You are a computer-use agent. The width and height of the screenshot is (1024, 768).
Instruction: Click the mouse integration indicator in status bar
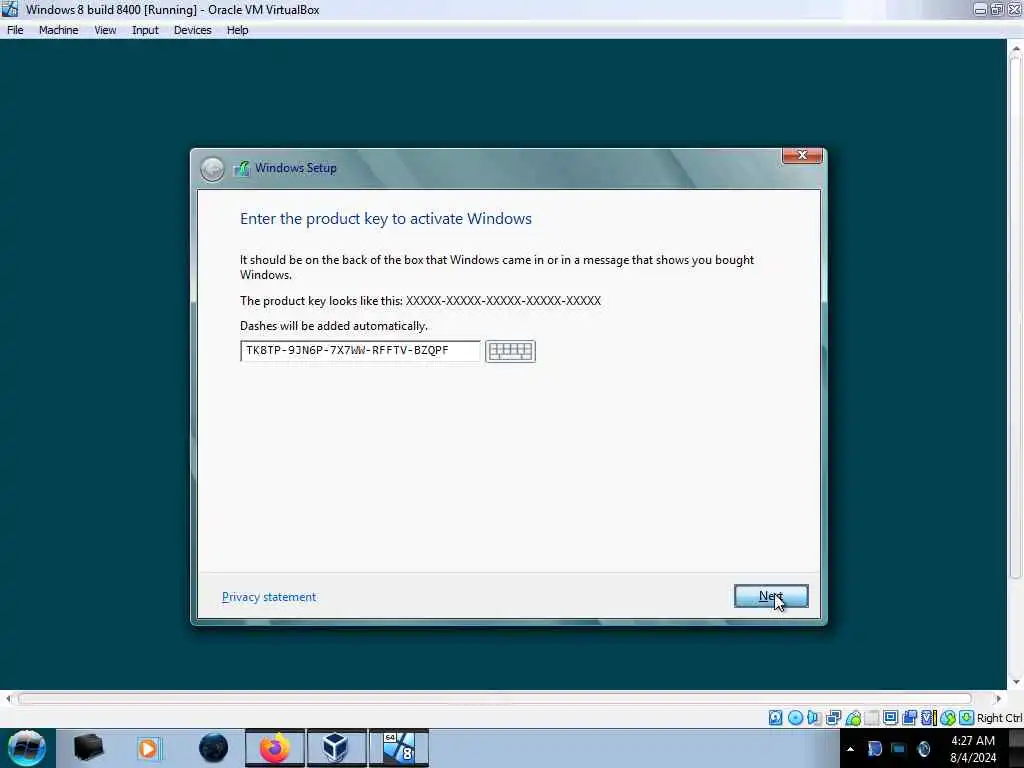pos(948,718)
